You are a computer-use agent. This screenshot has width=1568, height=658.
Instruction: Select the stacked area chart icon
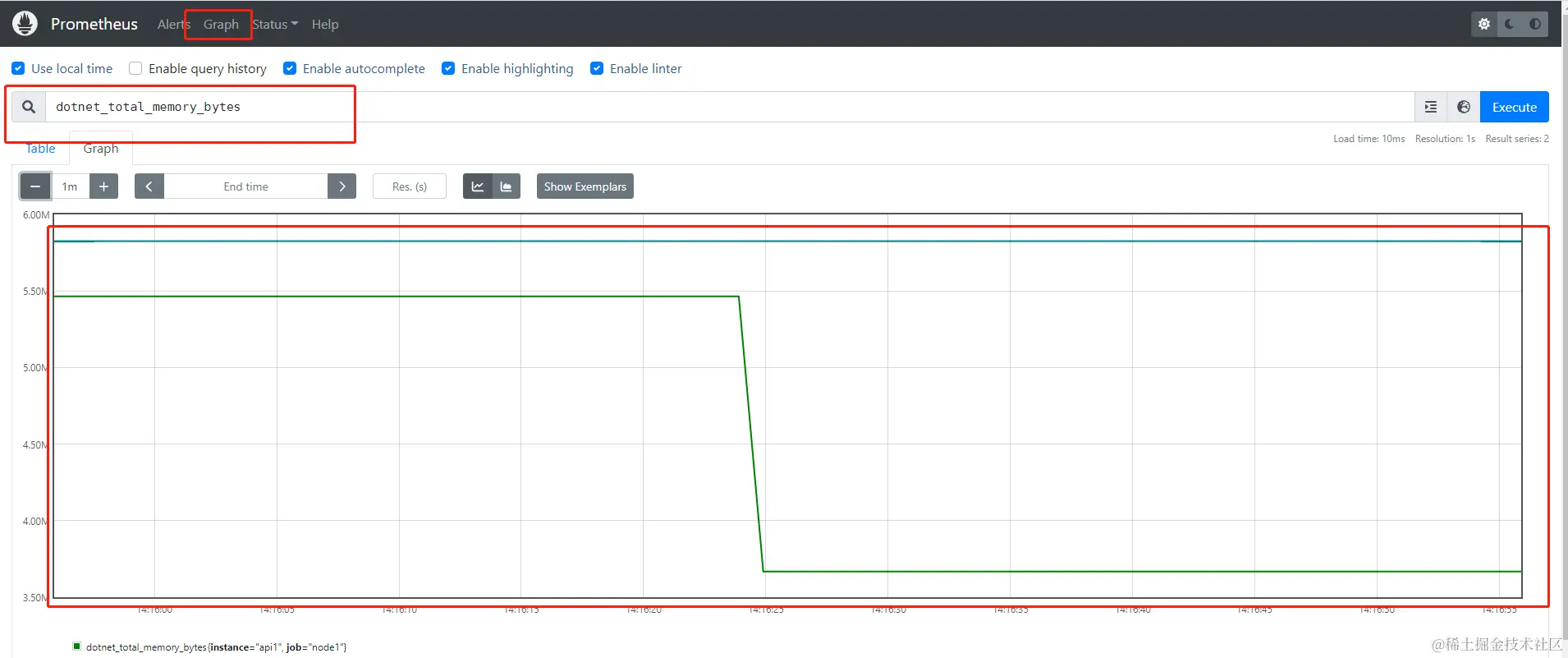click(x=506, y=186)
